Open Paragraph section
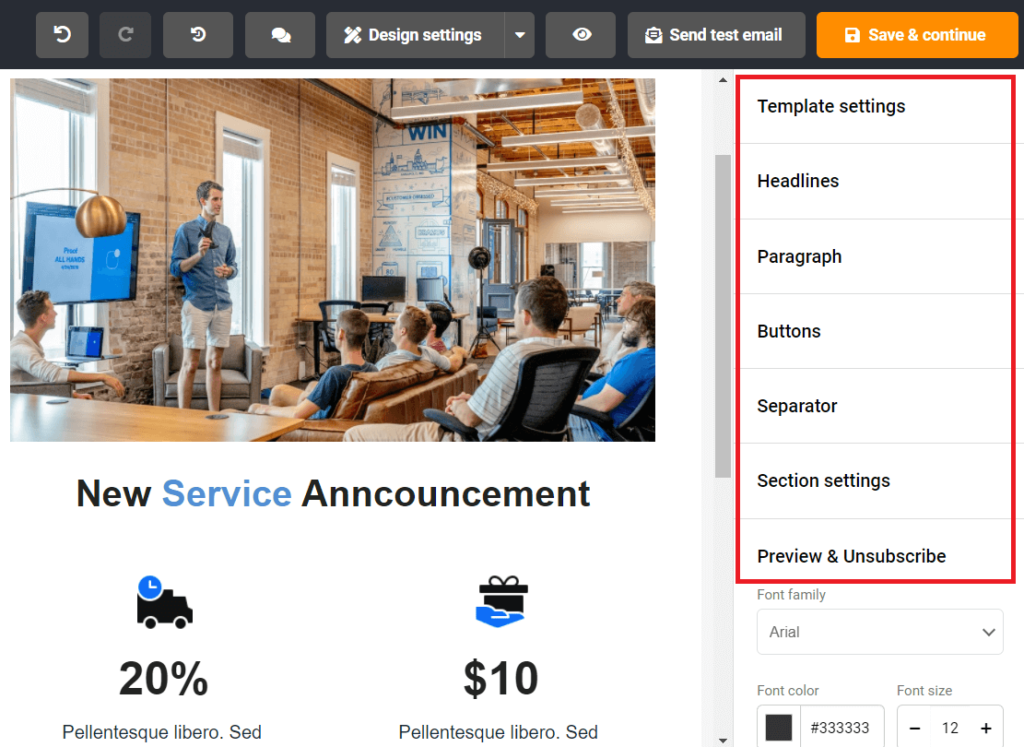 876,257
